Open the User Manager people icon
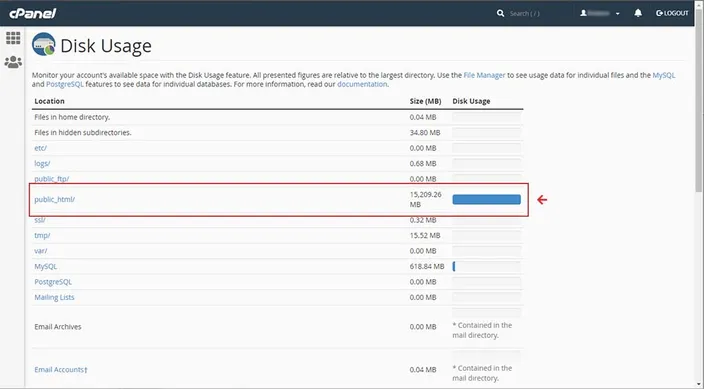 (13, 62)
